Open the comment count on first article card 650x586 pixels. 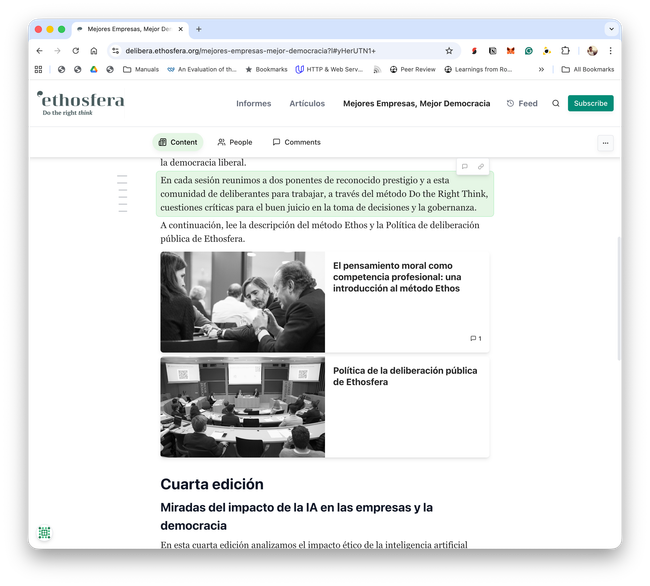pyautogui.click(x=476, y=338)
